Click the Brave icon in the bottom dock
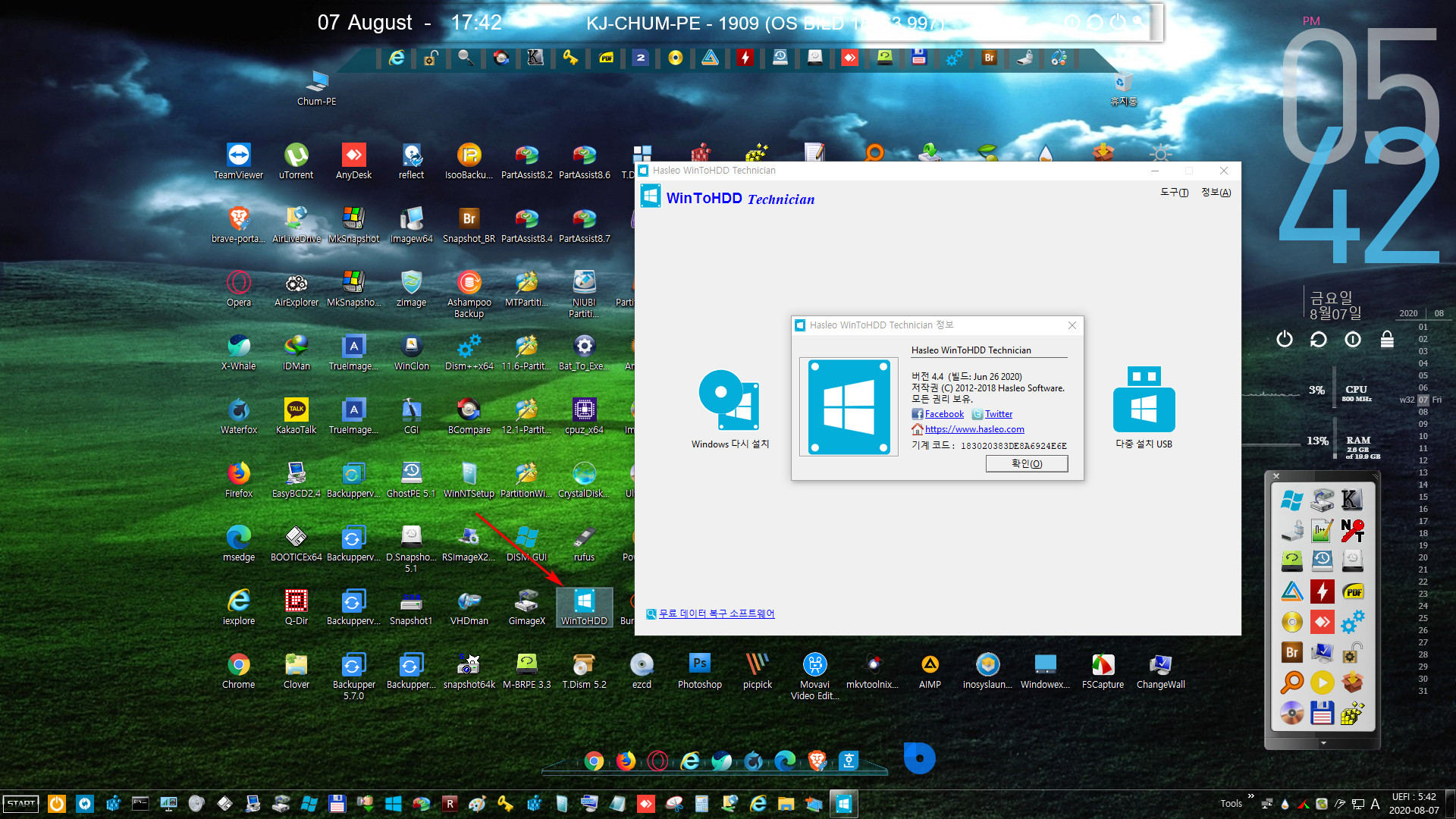1456x819 pixels. [817, 761]
